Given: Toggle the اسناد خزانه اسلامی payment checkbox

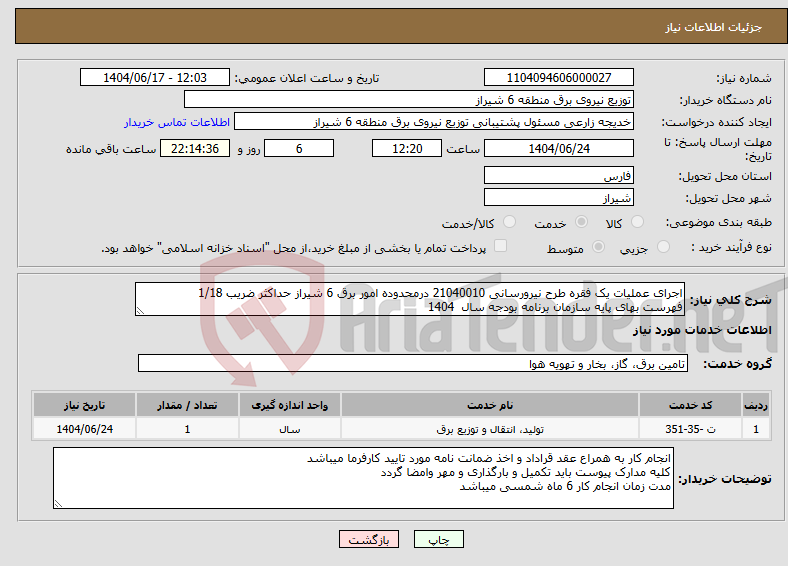Looking at the screenshot, I should [501, 246].
